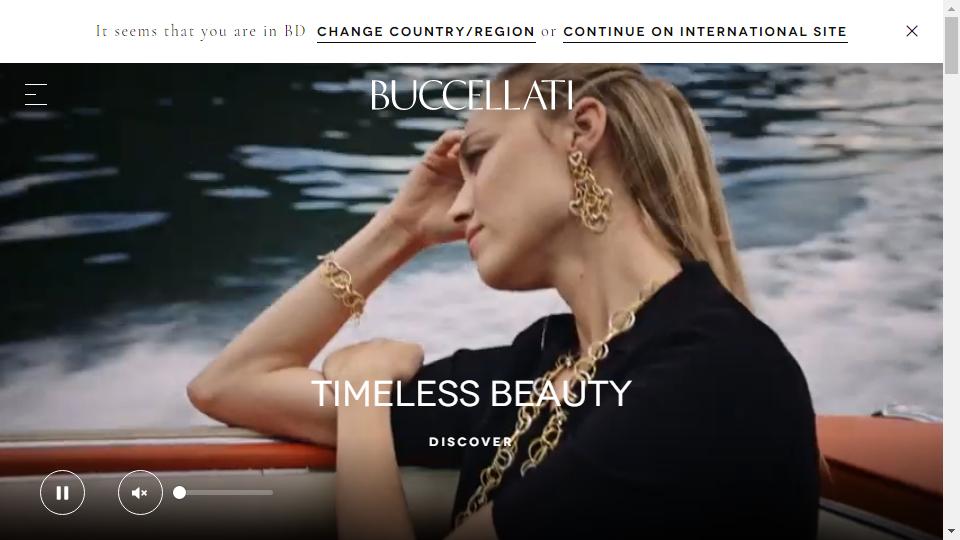
Task: Click the gold earring in the video
Action: 589,192
